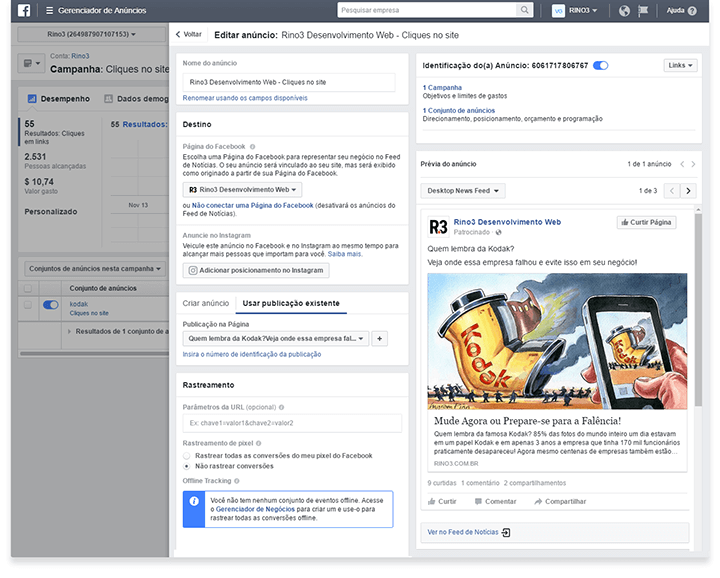Viewport: 720px width, 578px height.
Task: Switch to the Criar anúncio tab
Action: click(206, 303)
